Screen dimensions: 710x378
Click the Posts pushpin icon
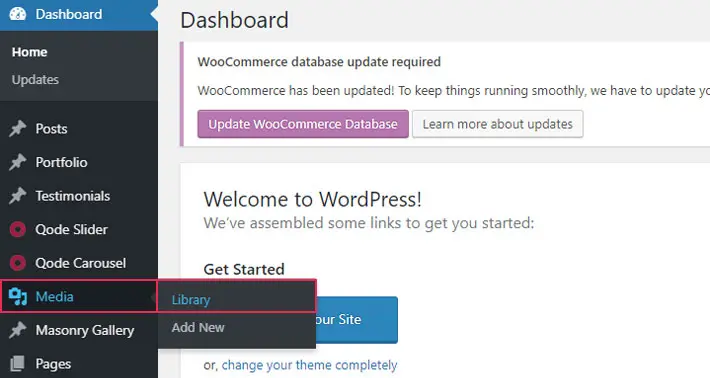click(x=18, y=129)
